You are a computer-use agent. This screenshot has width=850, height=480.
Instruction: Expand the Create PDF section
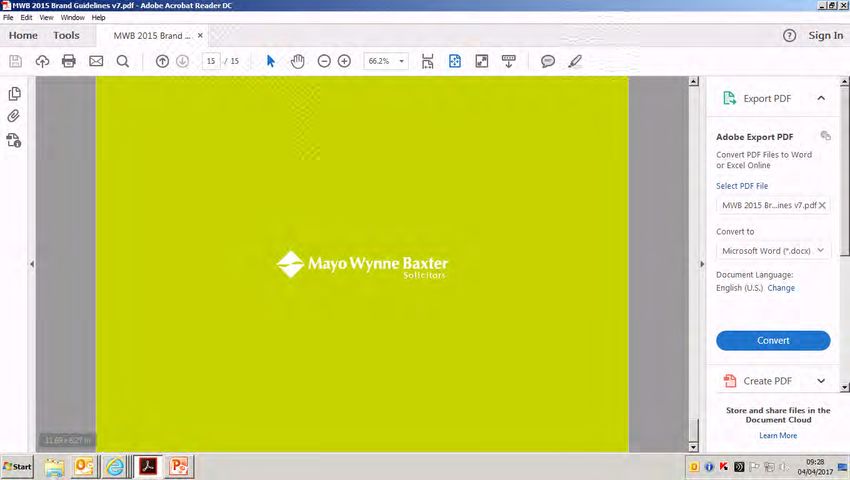[x=821, y=381]
